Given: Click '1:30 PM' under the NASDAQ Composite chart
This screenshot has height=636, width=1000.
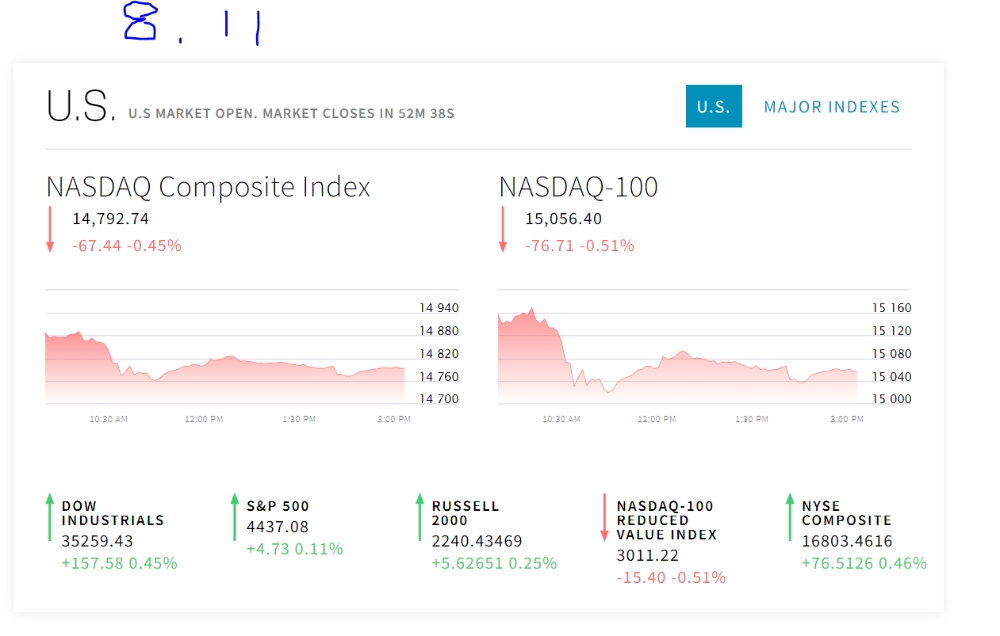Looking at the screenshot, I should 299,419.
